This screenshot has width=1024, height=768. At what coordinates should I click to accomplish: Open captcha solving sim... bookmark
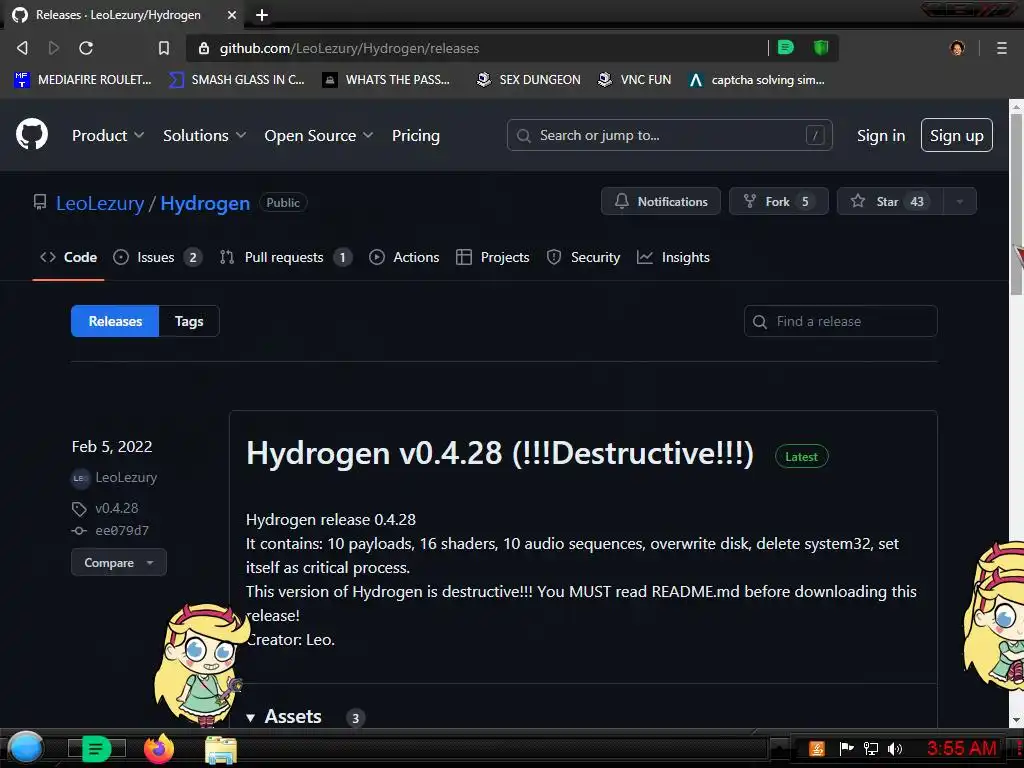757,80
